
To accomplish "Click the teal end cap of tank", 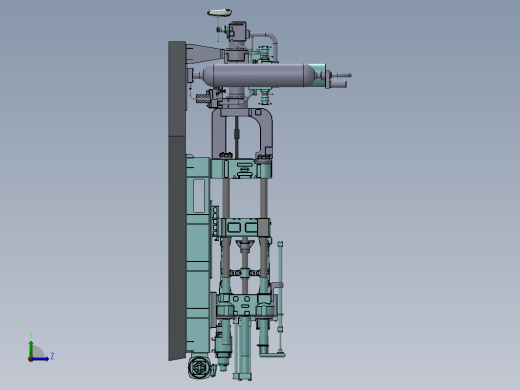I will [317, 76].
